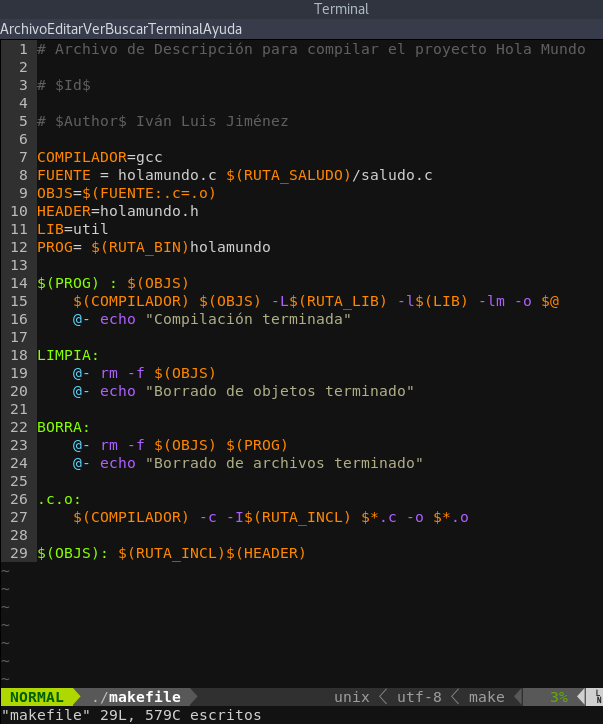Click the -L$(RUTA_LIB) flag on line 15

click(329, 301)
